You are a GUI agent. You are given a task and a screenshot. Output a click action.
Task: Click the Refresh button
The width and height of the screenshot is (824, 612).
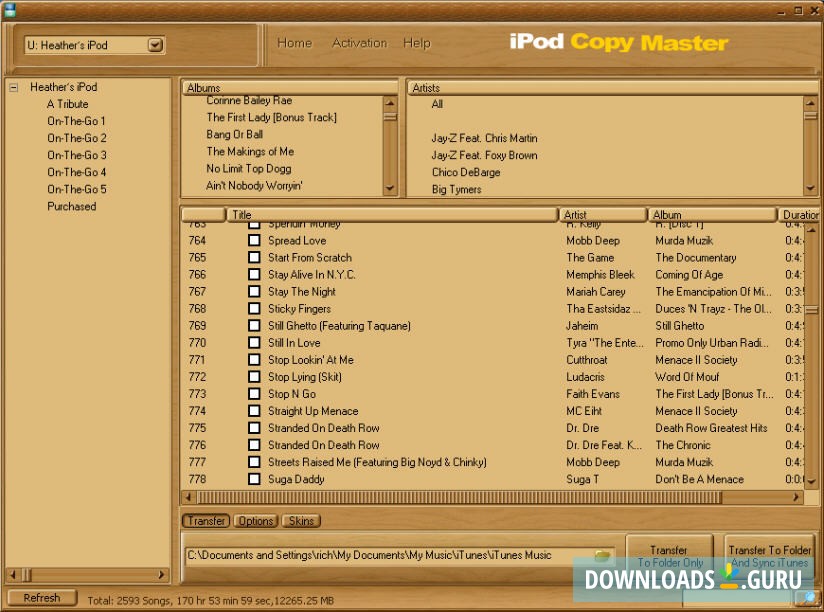[41, 597]
